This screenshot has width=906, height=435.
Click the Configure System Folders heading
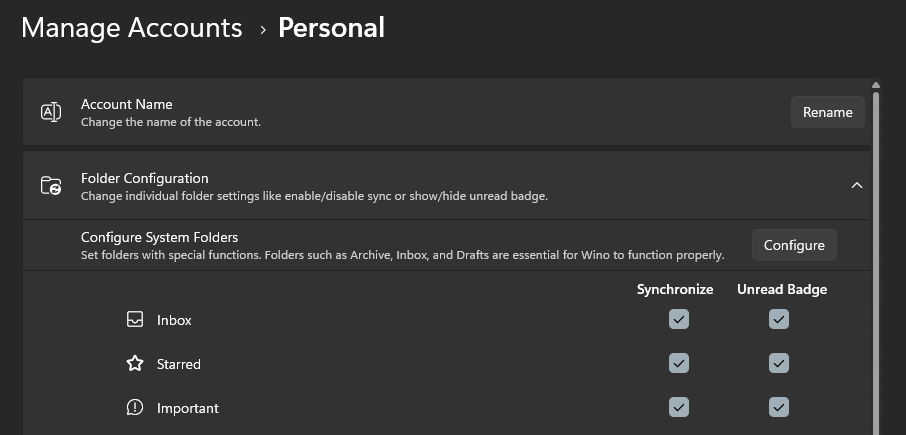click(159, 237)
